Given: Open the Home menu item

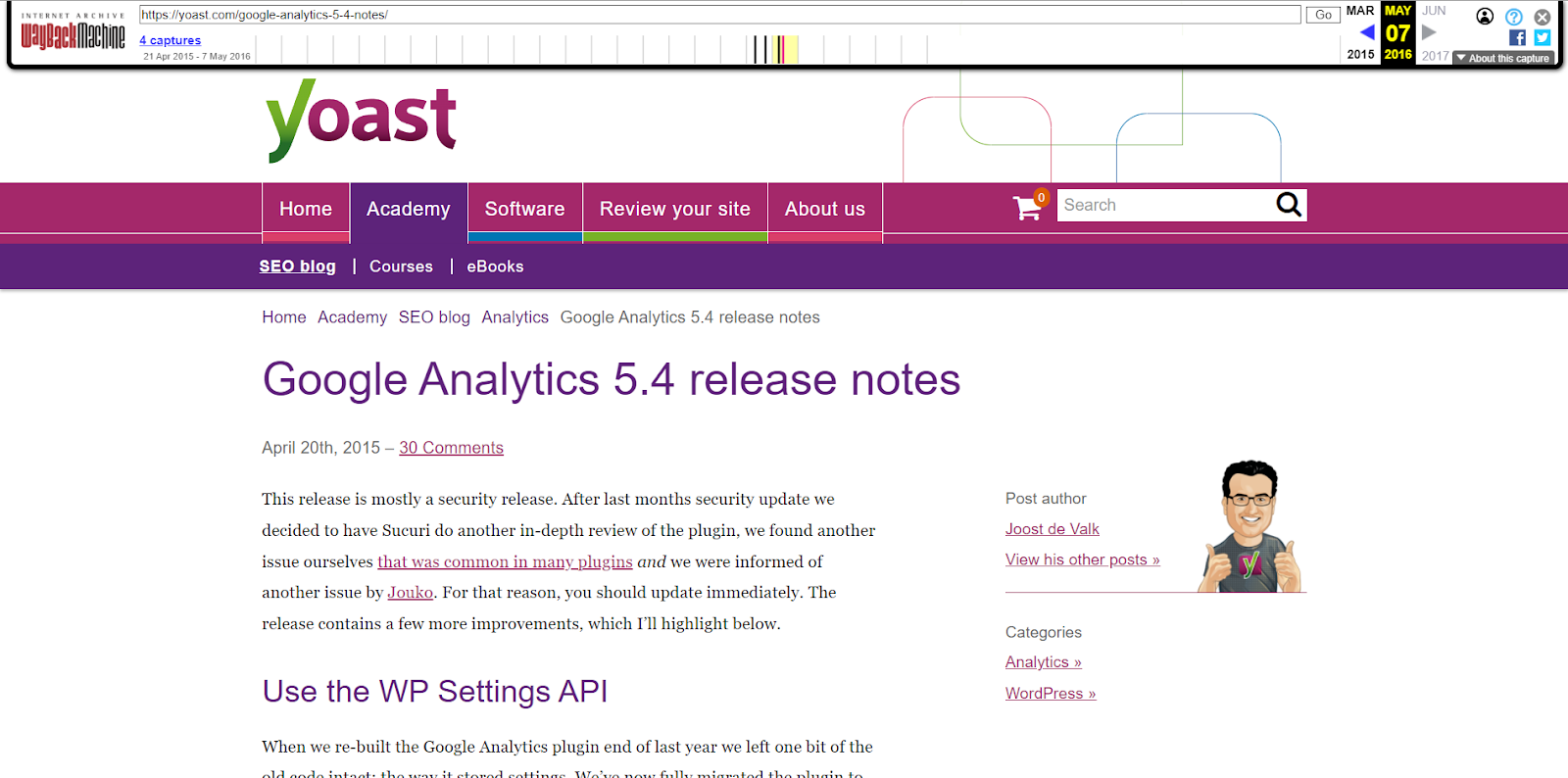Looking at the screenshot, I should (306, 209).
